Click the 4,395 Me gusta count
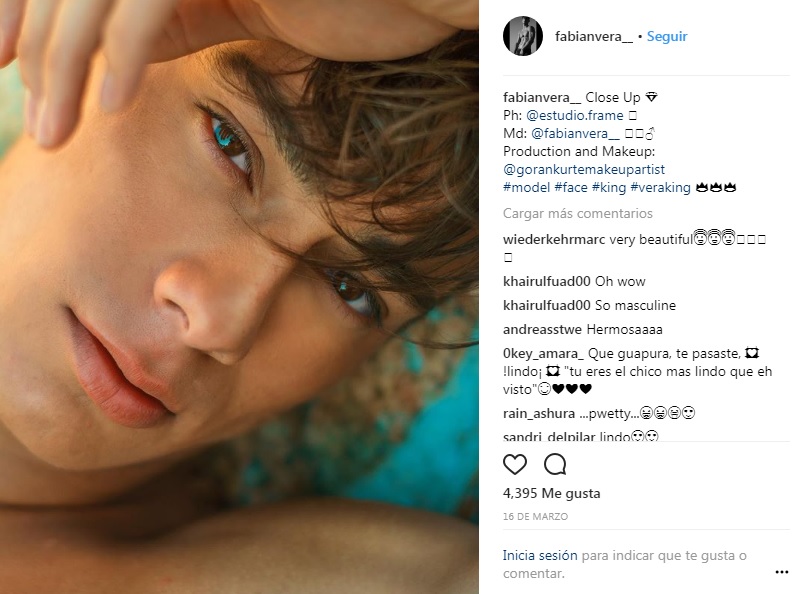Image resolution: width=794 pixels, height=594 pixels. point(552,494)
